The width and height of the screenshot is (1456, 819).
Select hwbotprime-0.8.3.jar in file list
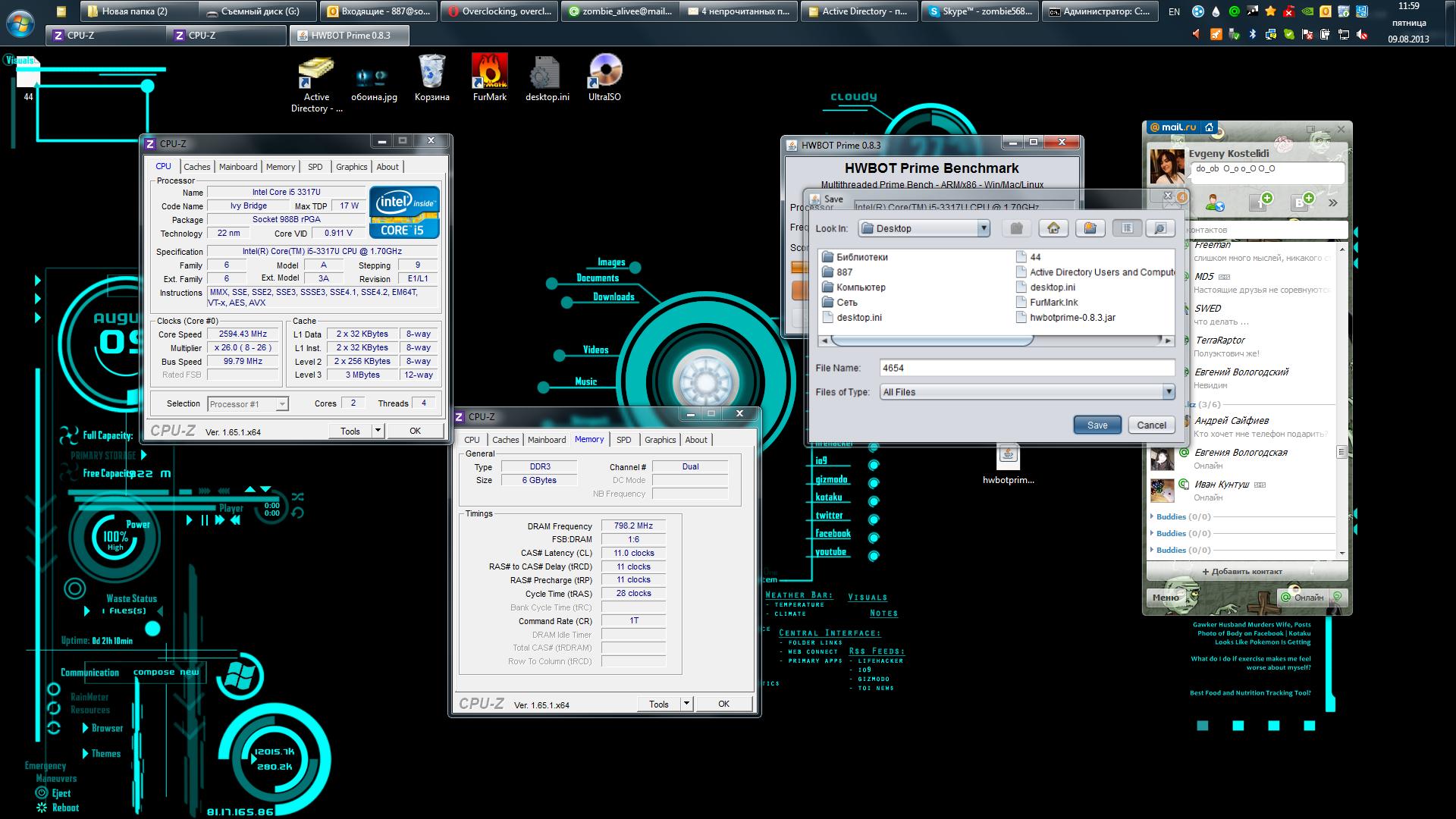pos(1065,318)
